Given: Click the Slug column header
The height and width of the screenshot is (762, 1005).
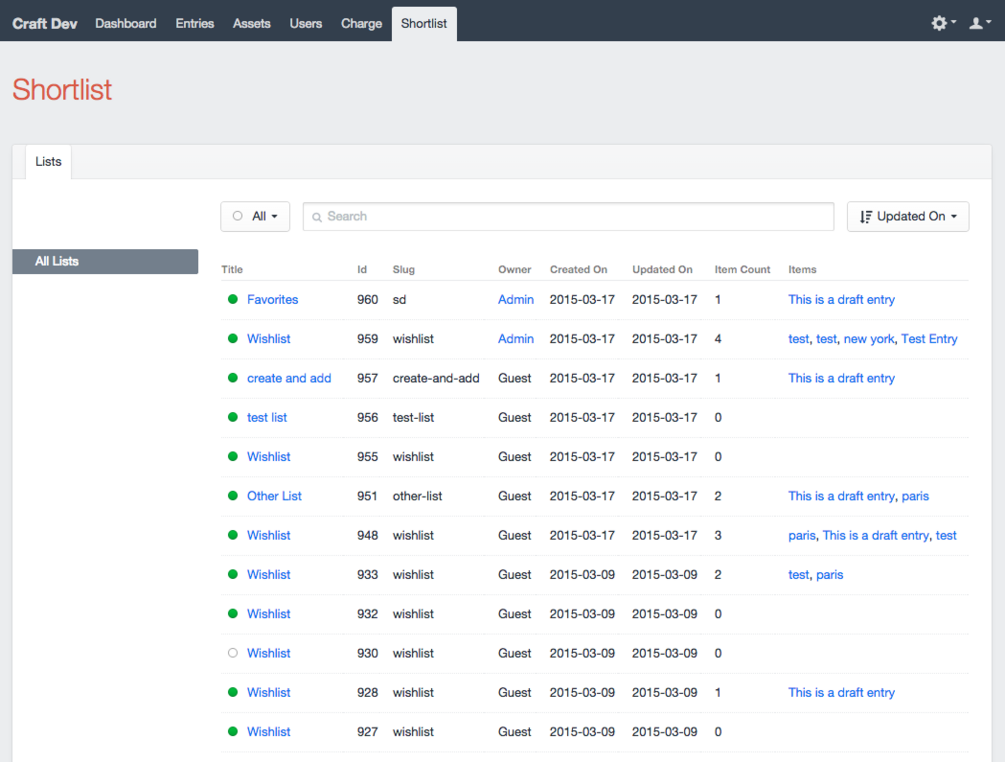Looking at the screenshot, I should pos(404,269).
